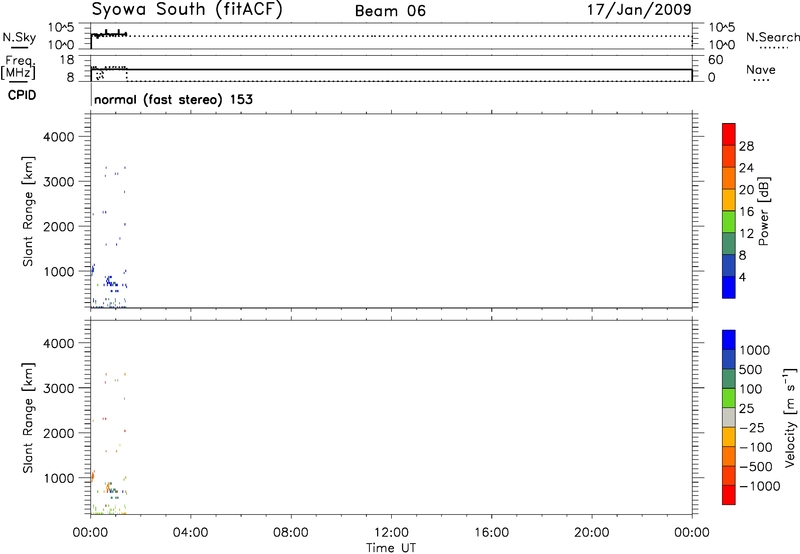The width and height of the screenshot is (800, 554).
Task: Click 'Slant Range [km]' label of power panel
Action: click(28, 211)
